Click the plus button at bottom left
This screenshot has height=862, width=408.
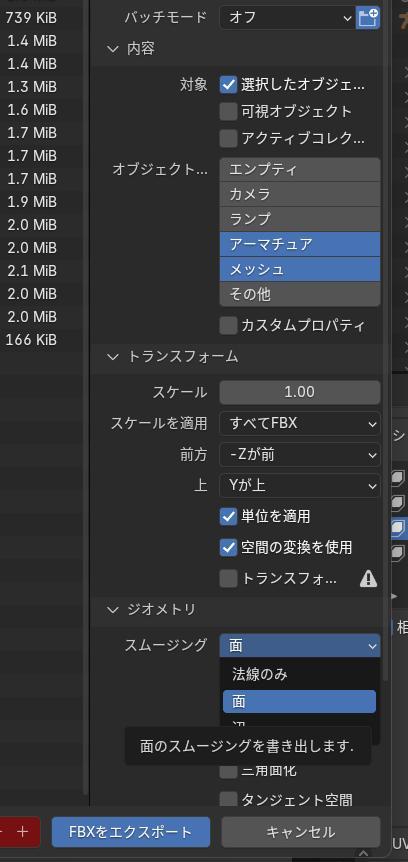(22, 832)
